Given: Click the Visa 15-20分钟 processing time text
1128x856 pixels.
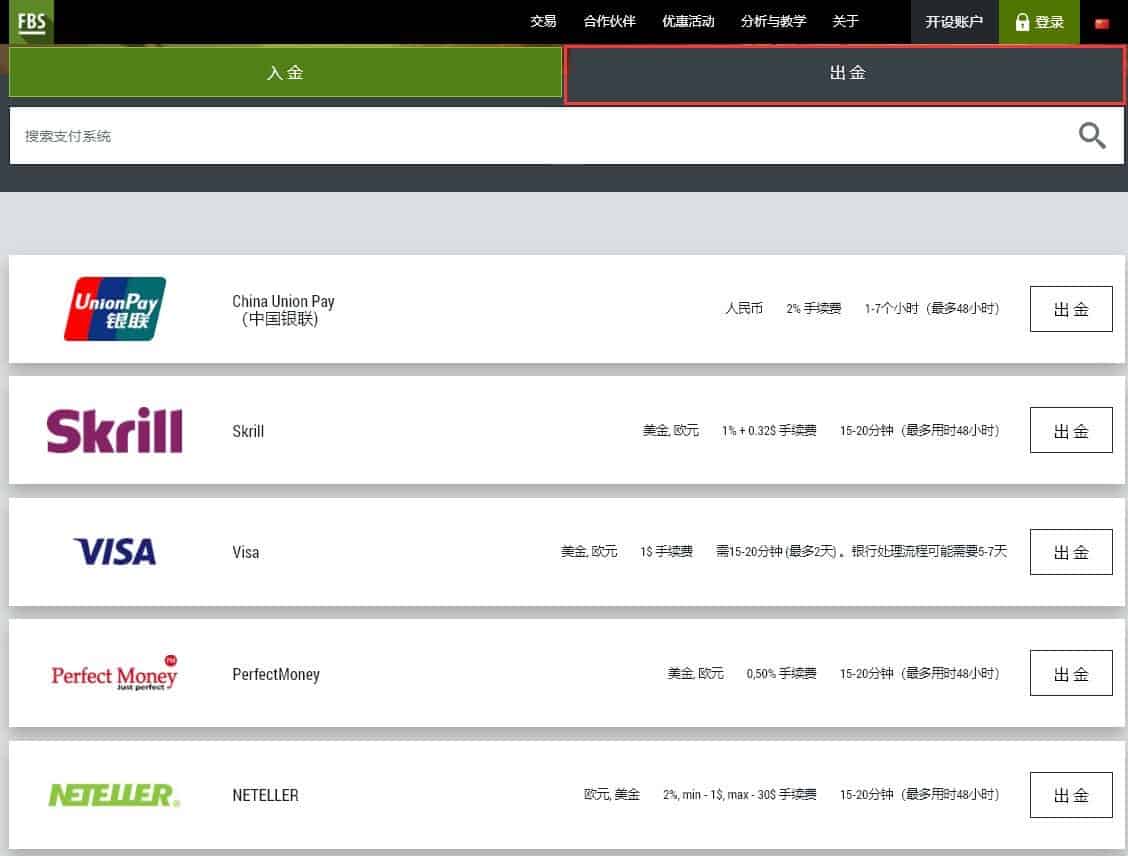Looking at the screenshot, I should [x=861, y=552].
